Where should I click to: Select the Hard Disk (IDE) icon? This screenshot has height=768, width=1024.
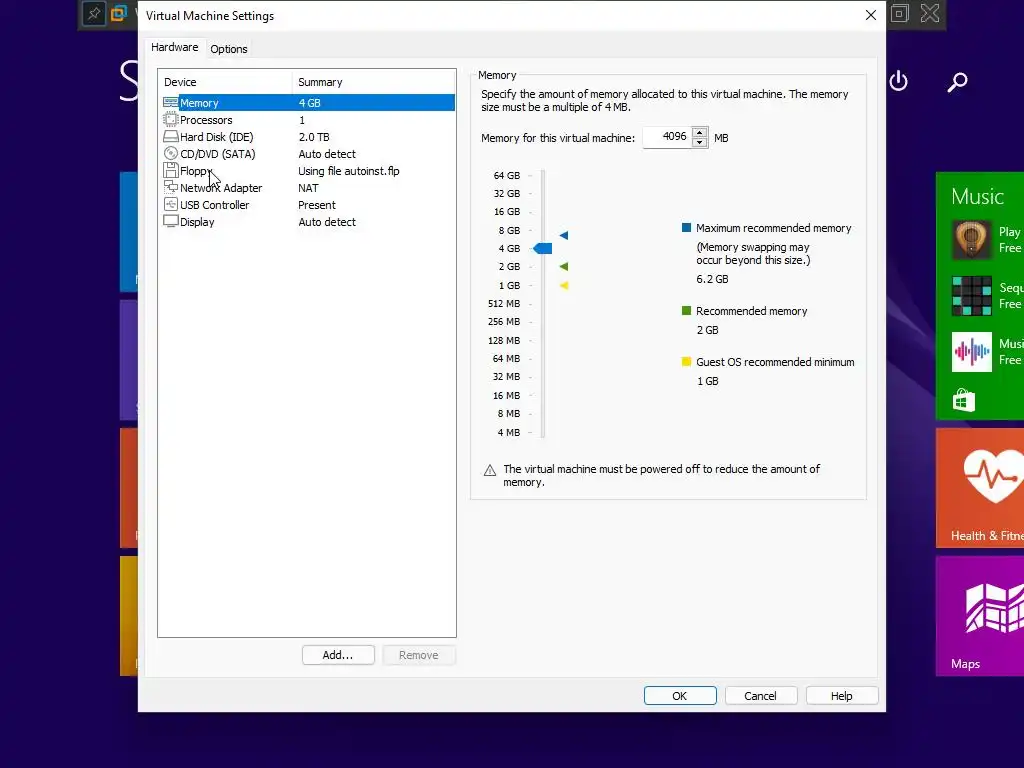point(170,136)
